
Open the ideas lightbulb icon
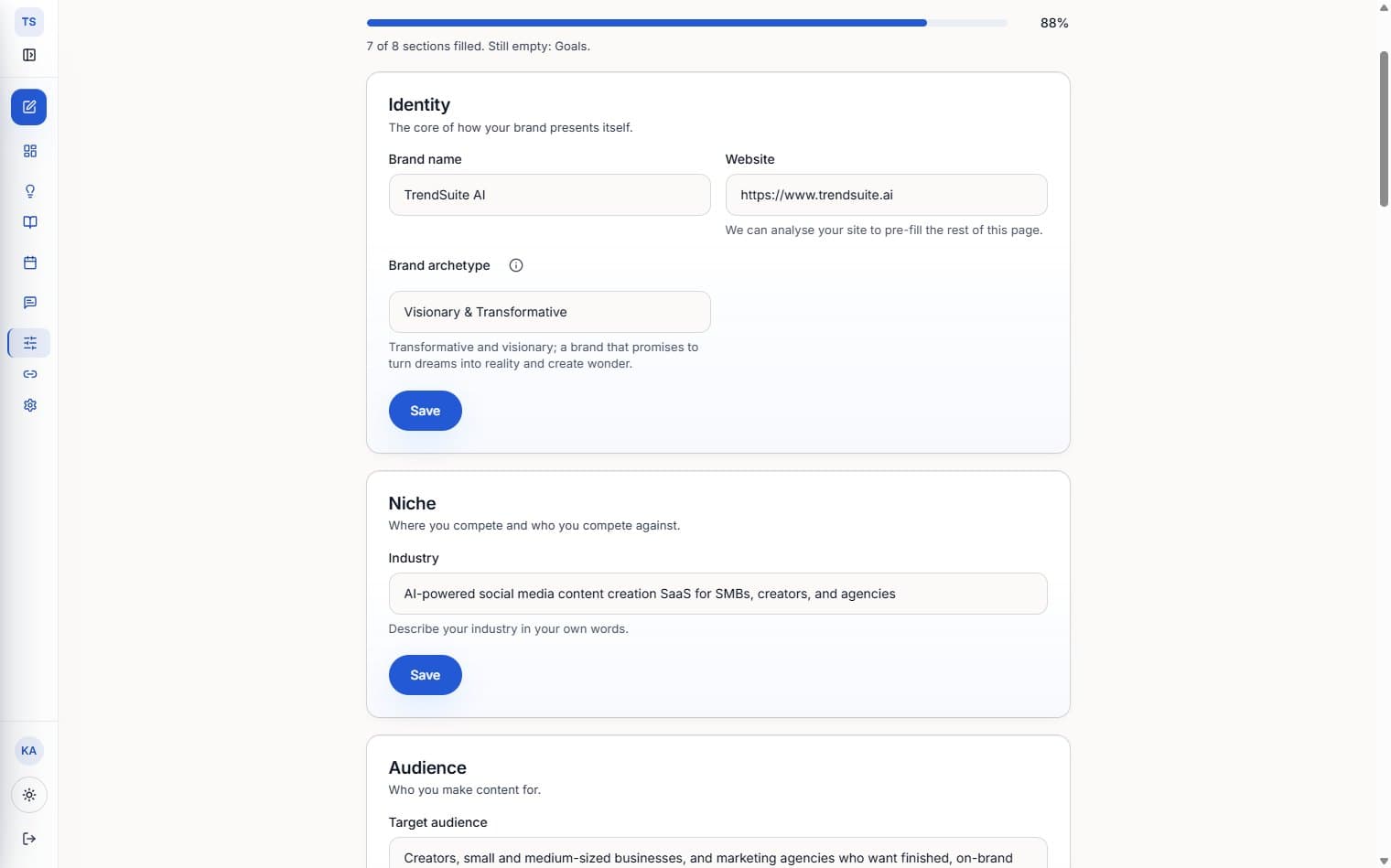pos(30,191)
